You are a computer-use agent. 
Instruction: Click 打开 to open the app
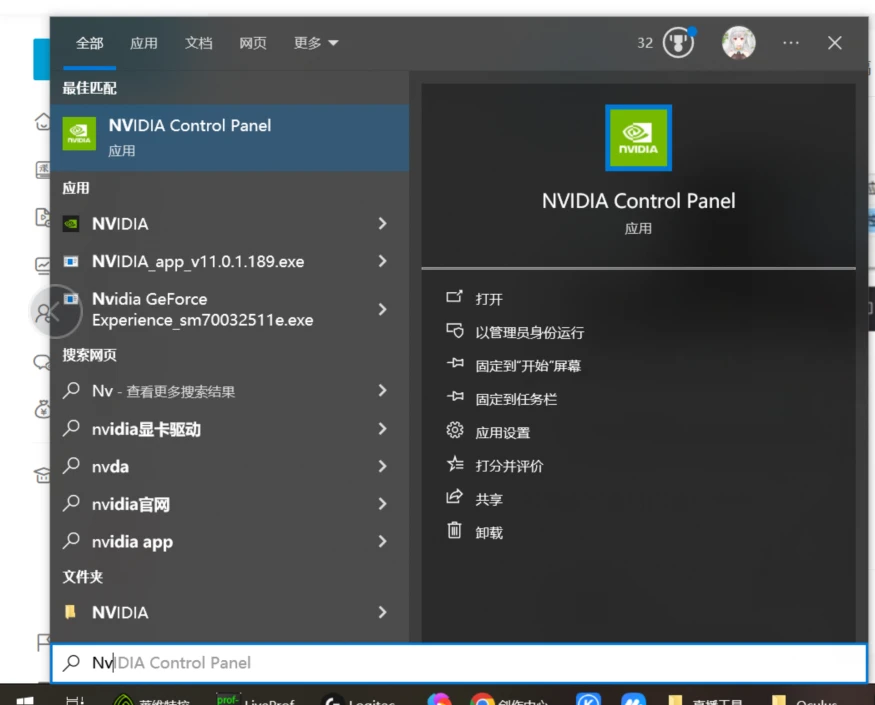click(489, 299)
